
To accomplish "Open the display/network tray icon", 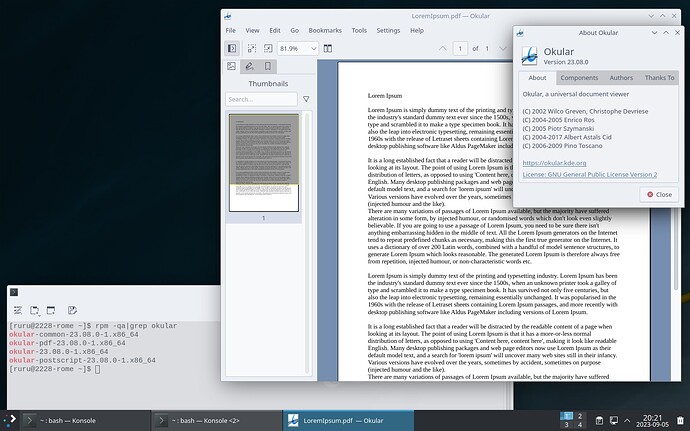I will 613,420.
